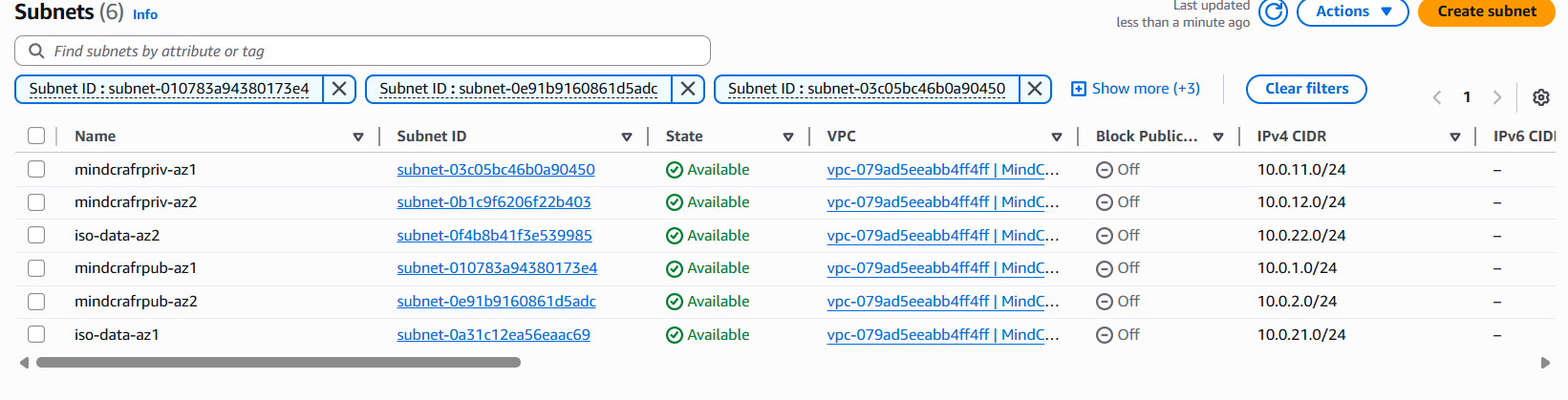
Task: Expand Show more (+3) filters
Action: coord(1135,89)
